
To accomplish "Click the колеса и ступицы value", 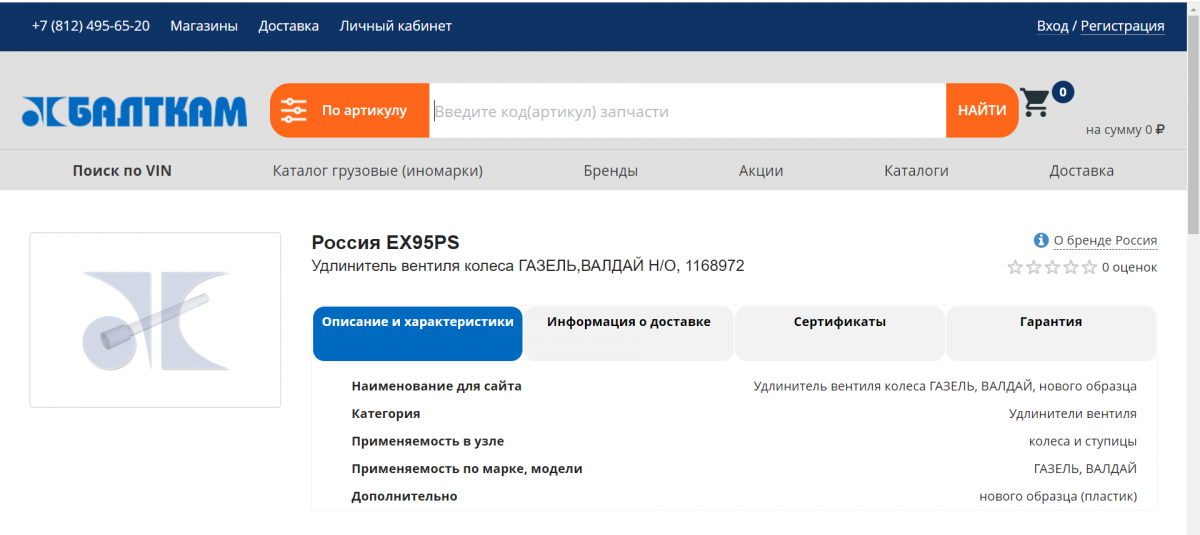I will tap(1083, 441).
